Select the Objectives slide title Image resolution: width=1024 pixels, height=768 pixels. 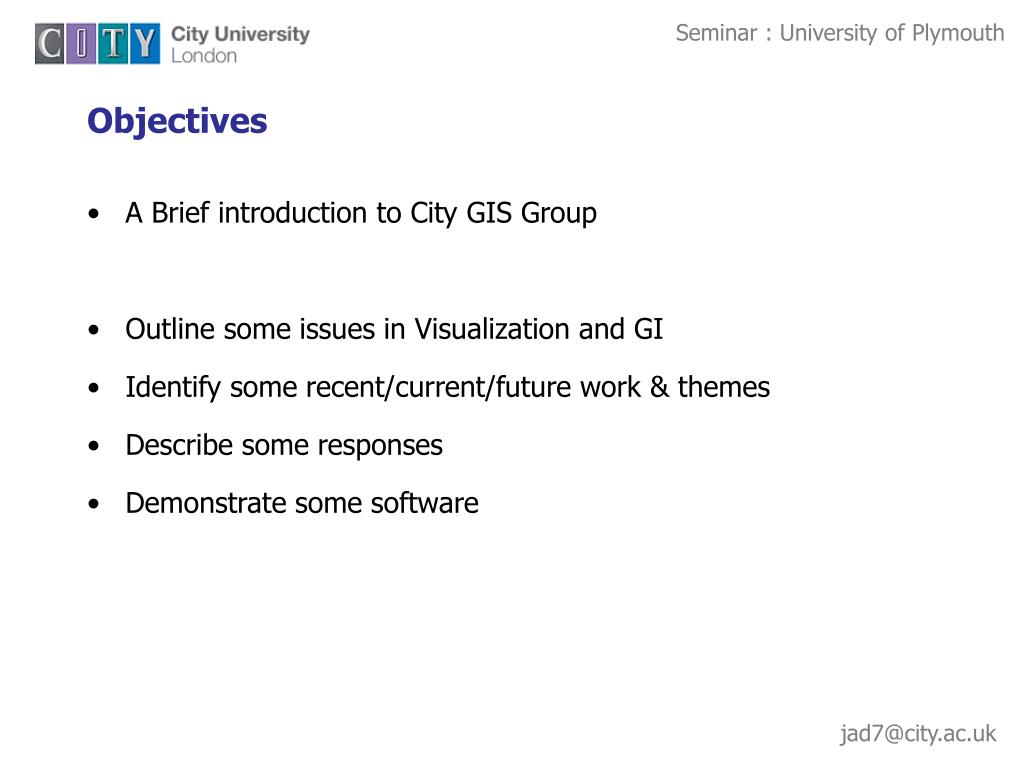[177, 121]
